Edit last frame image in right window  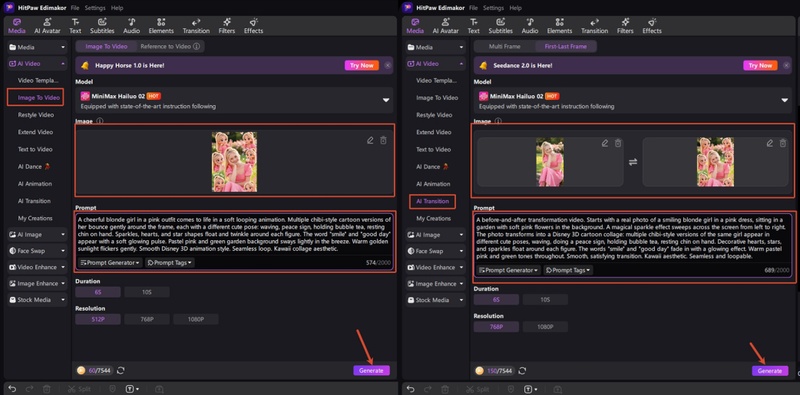point(770,143)
